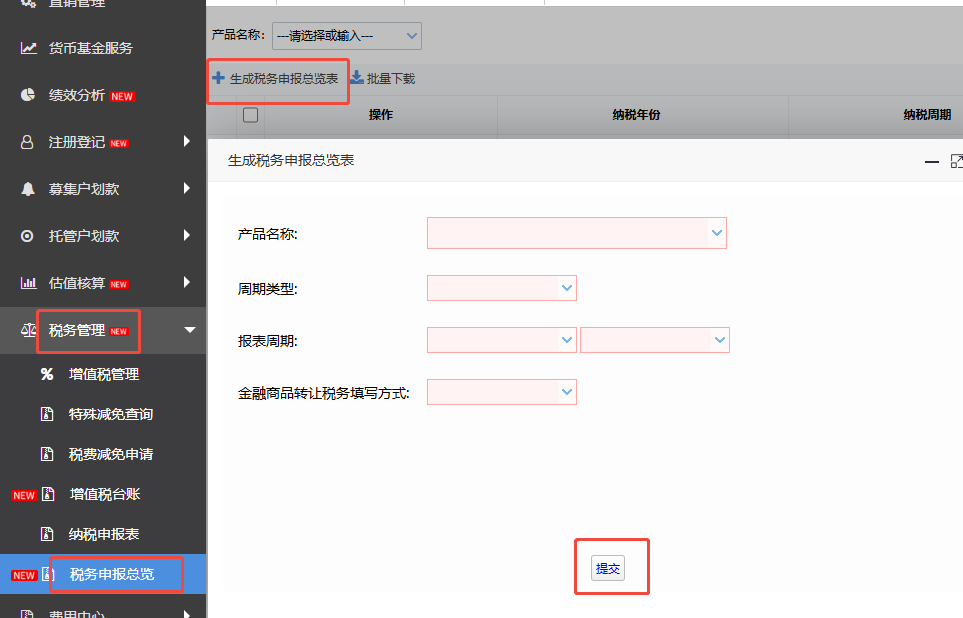Click the 托管户划款 circle icon
Screen dimensions: 963x618
27,236
